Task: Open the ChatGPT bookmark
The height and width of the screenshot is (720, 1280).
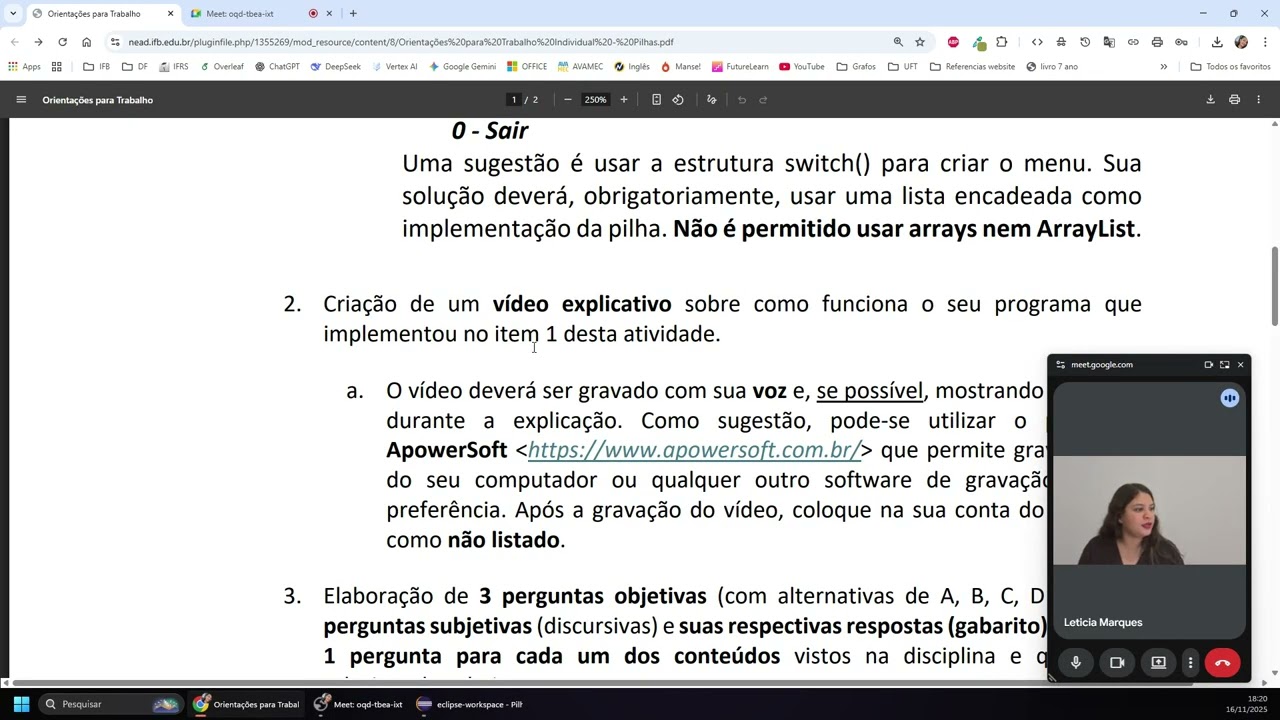Action: 277,67
